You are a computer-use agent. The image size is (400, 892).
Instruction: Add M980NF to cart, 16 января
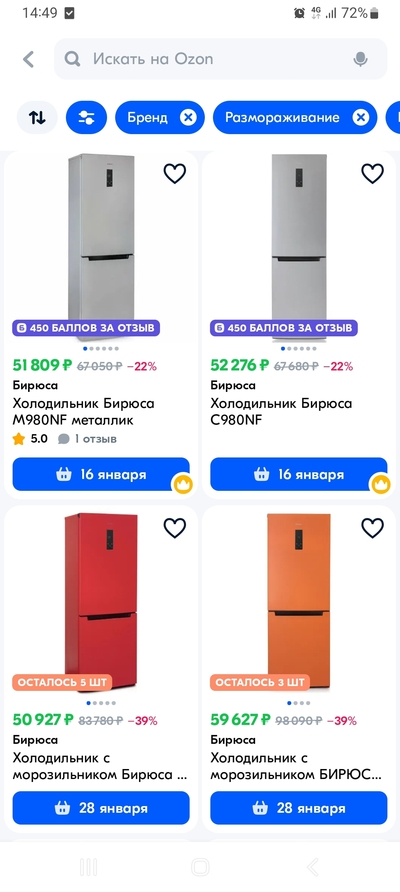coord(101,474)
